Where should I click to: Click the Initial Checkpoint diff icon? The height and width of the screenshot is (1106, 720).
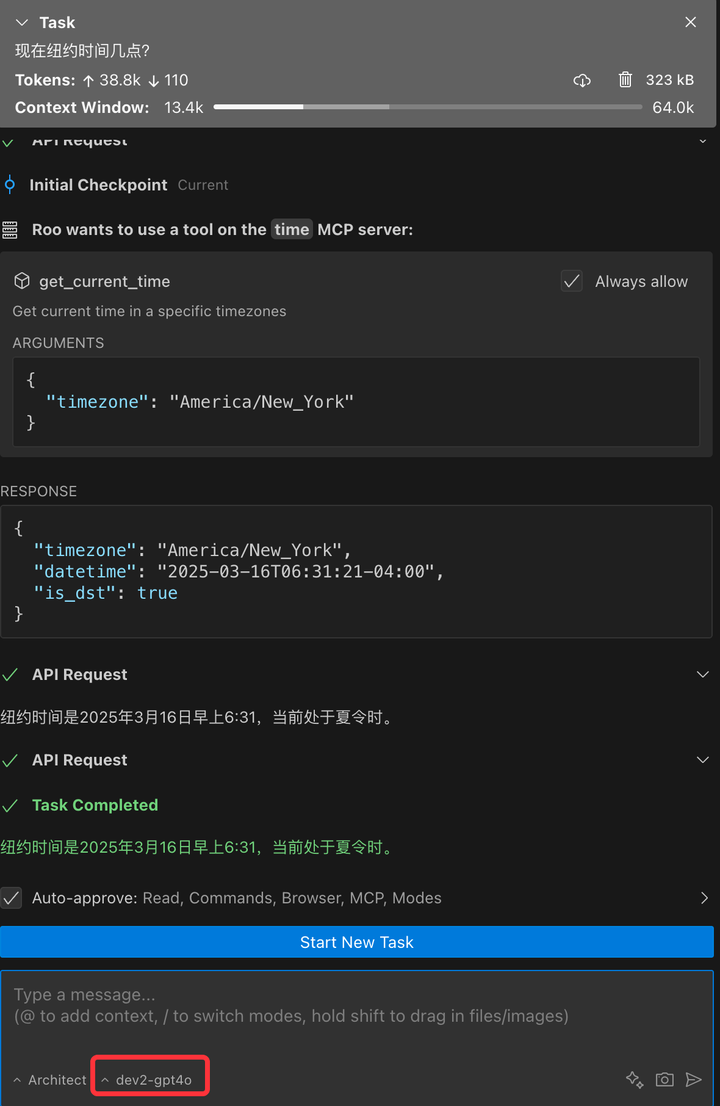coord(11,185)
